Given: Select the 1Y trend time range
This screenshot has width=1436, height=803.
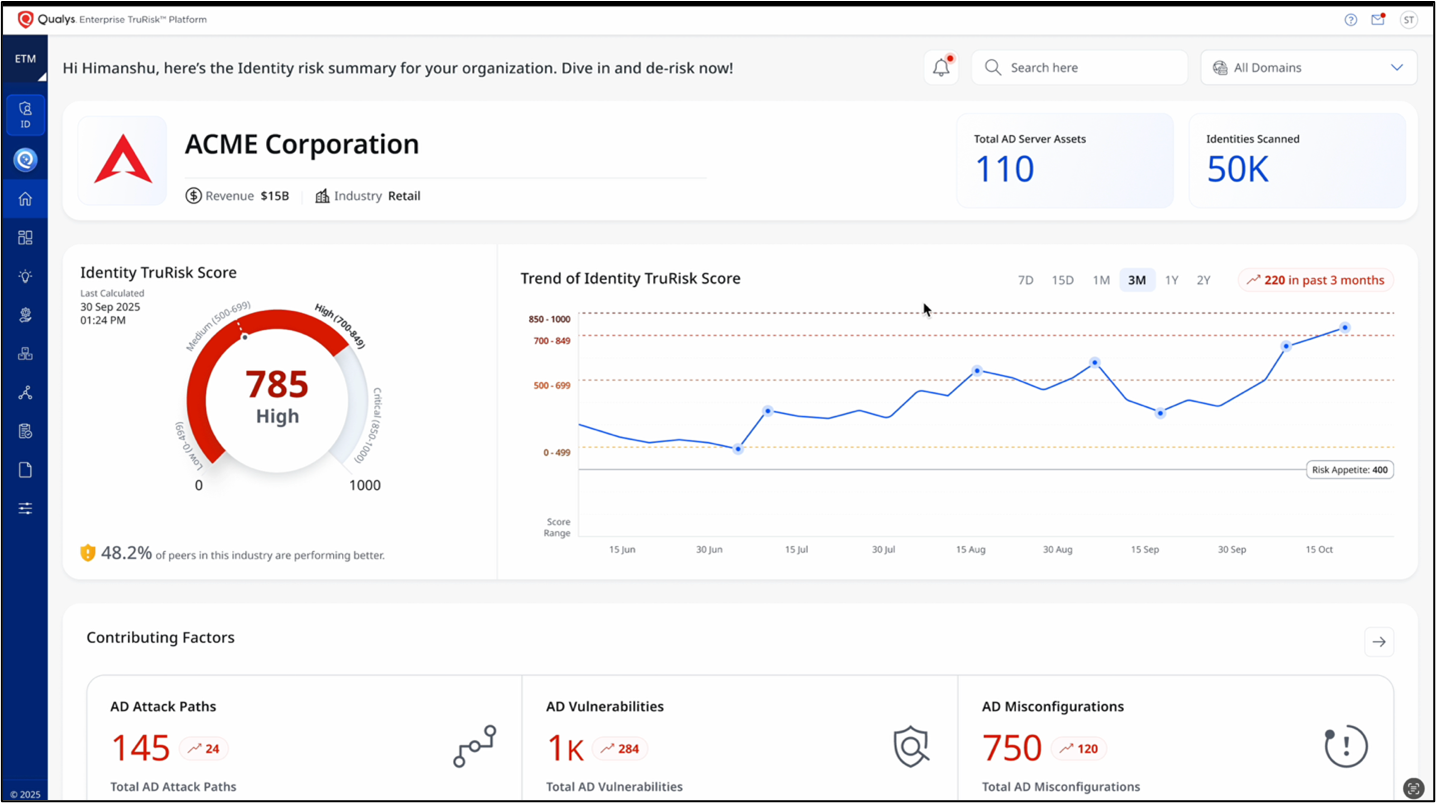Looking at the screenshot, I should coord(1171,281).
